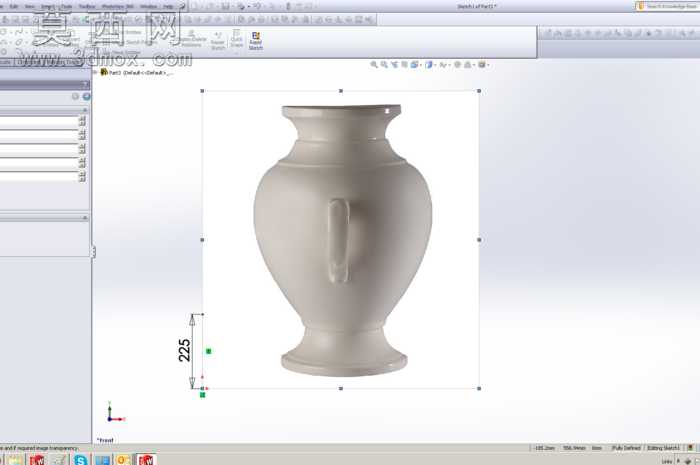Open the Edit menu
Image resolution: width=700 pixels, height=465 pixels.
click(14, 6)
